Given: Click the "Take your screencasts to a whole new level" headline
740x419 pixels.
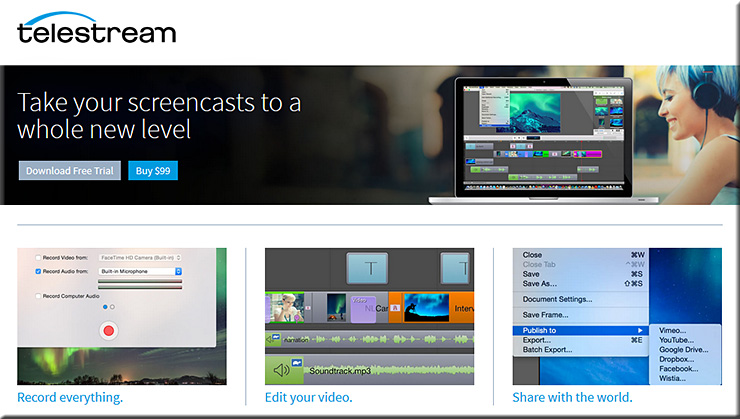Looking at the screenshot, I should (x=159, y=116).
